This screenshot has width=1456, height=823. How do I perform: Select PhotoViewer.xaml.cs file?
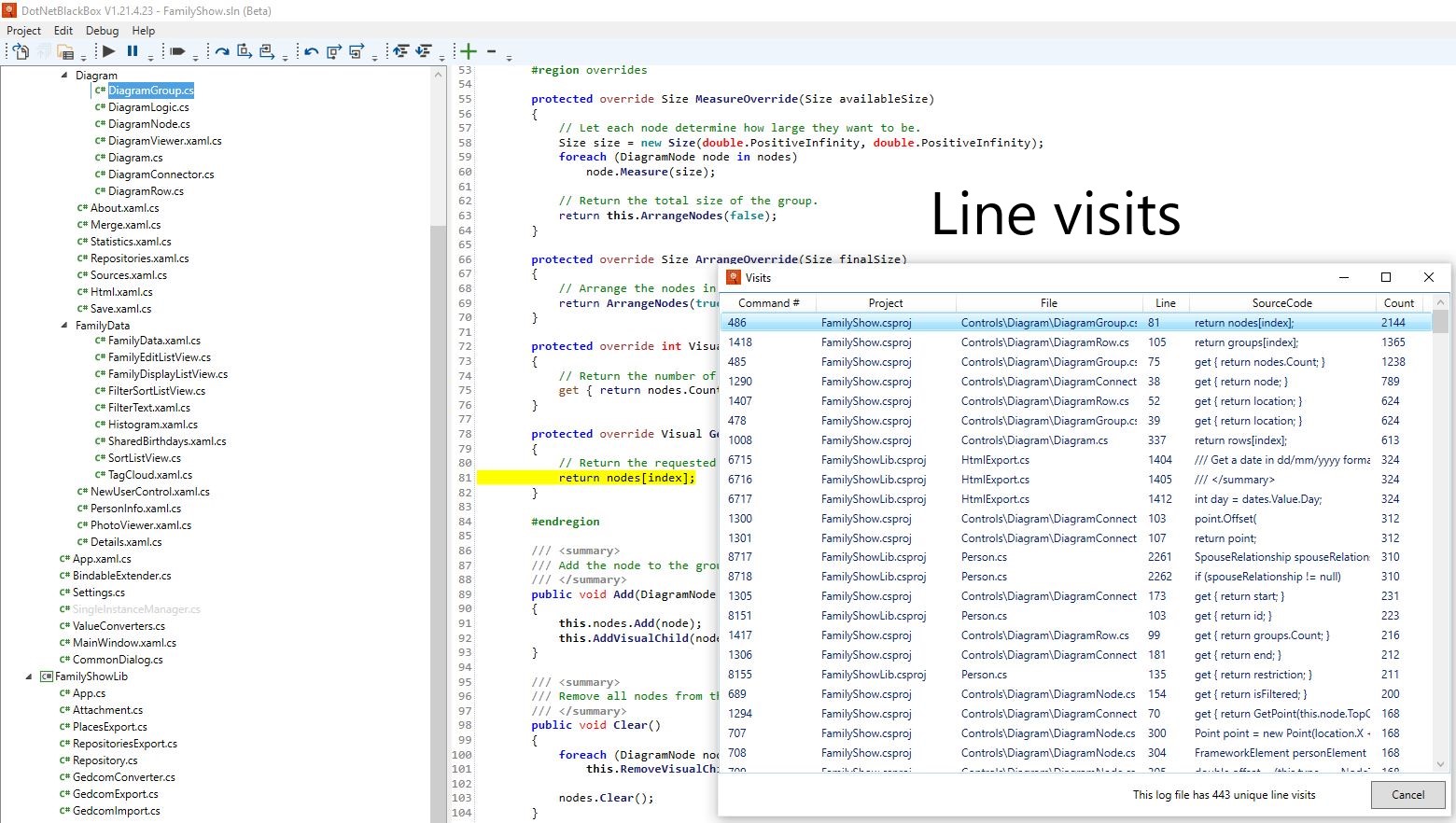(141, 525)
